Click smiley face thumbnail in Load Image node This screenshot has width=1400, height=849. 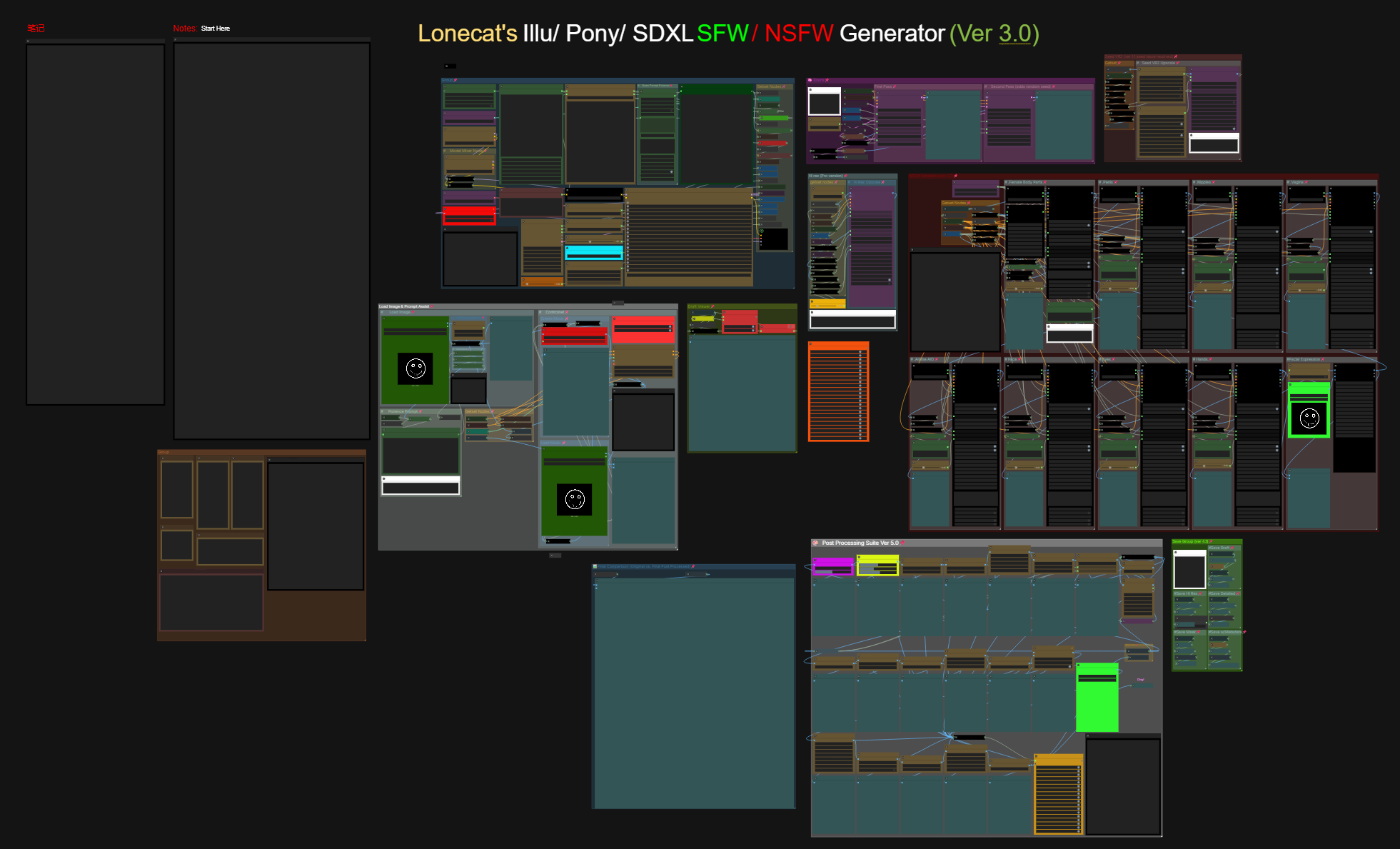pyautogui.click(x=416, y=368)
